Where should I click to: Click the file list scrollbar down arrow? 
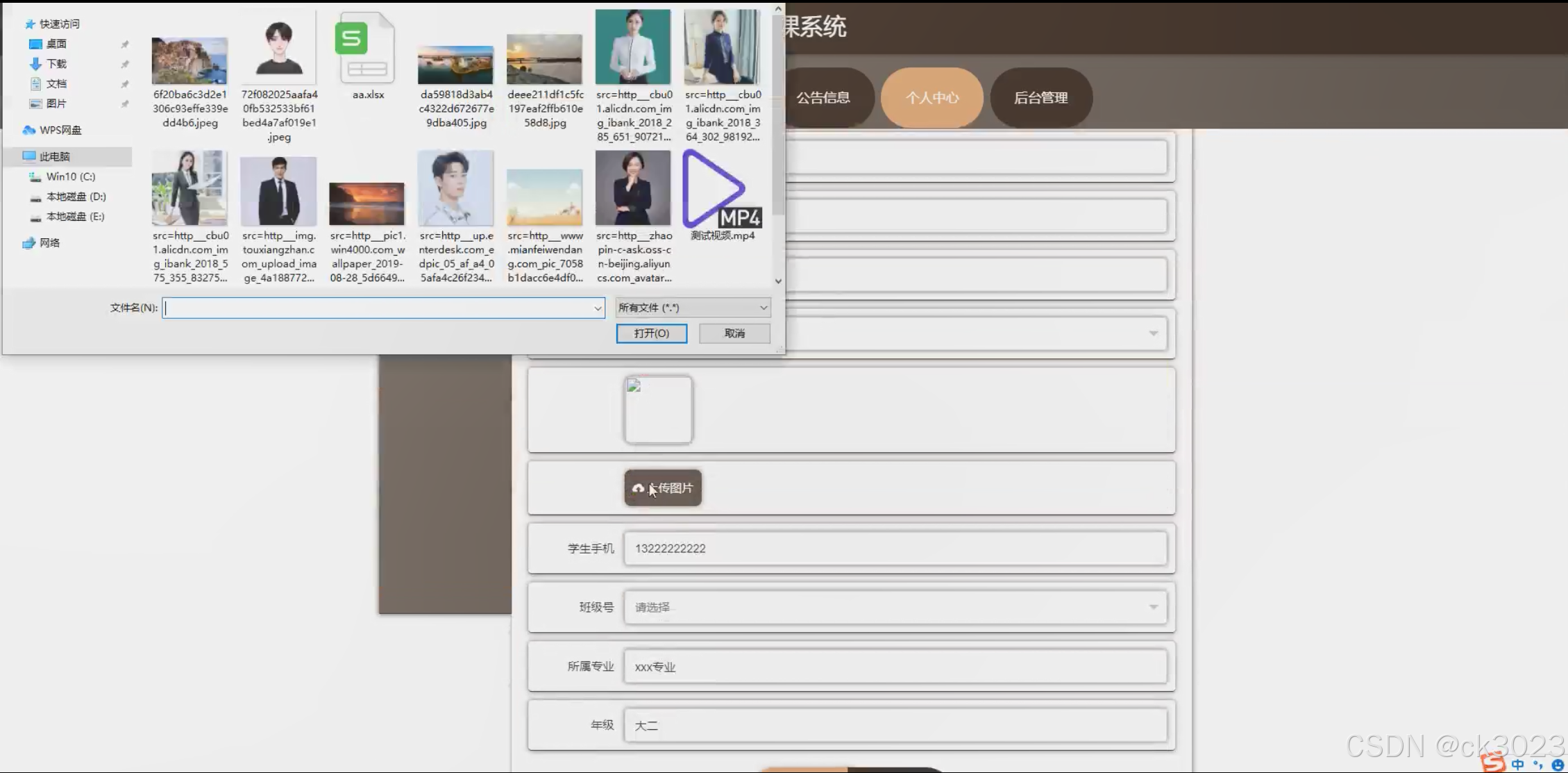[778, 281]
